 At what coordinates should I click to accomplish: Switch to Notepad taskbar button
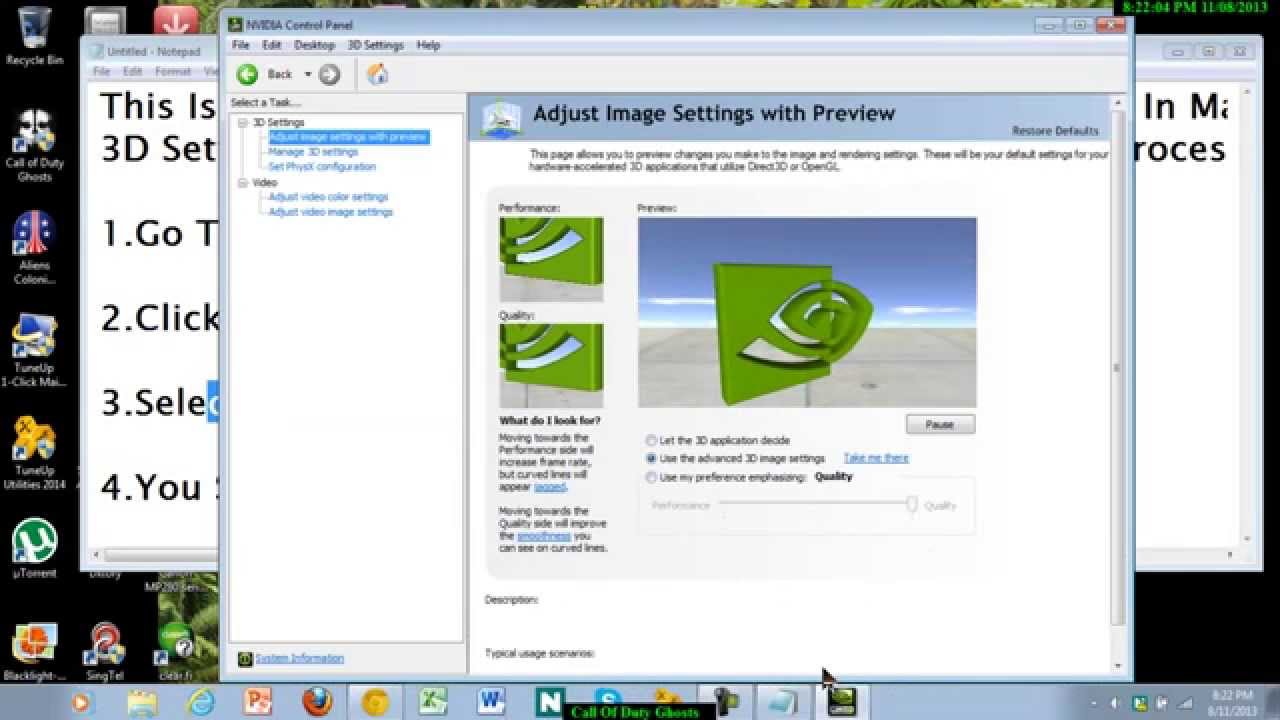(x=783, y=702)
